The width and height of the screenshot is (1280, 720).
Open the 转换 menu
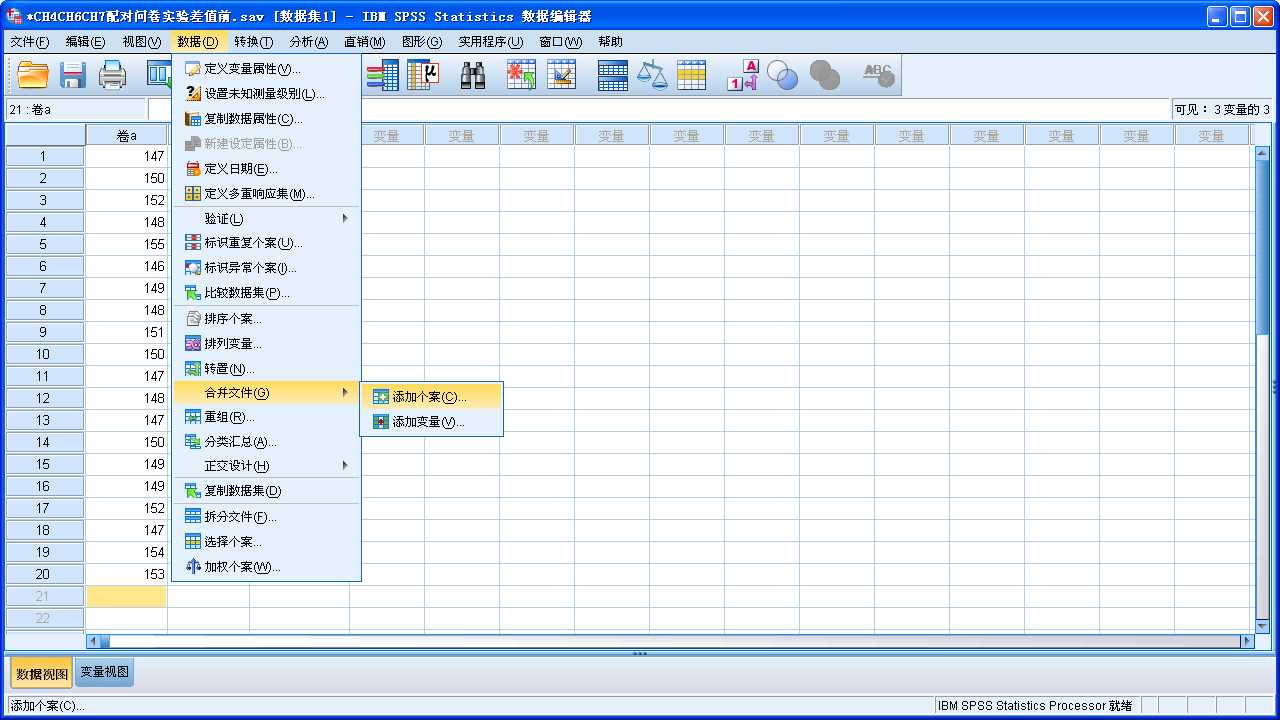[253, 42]
